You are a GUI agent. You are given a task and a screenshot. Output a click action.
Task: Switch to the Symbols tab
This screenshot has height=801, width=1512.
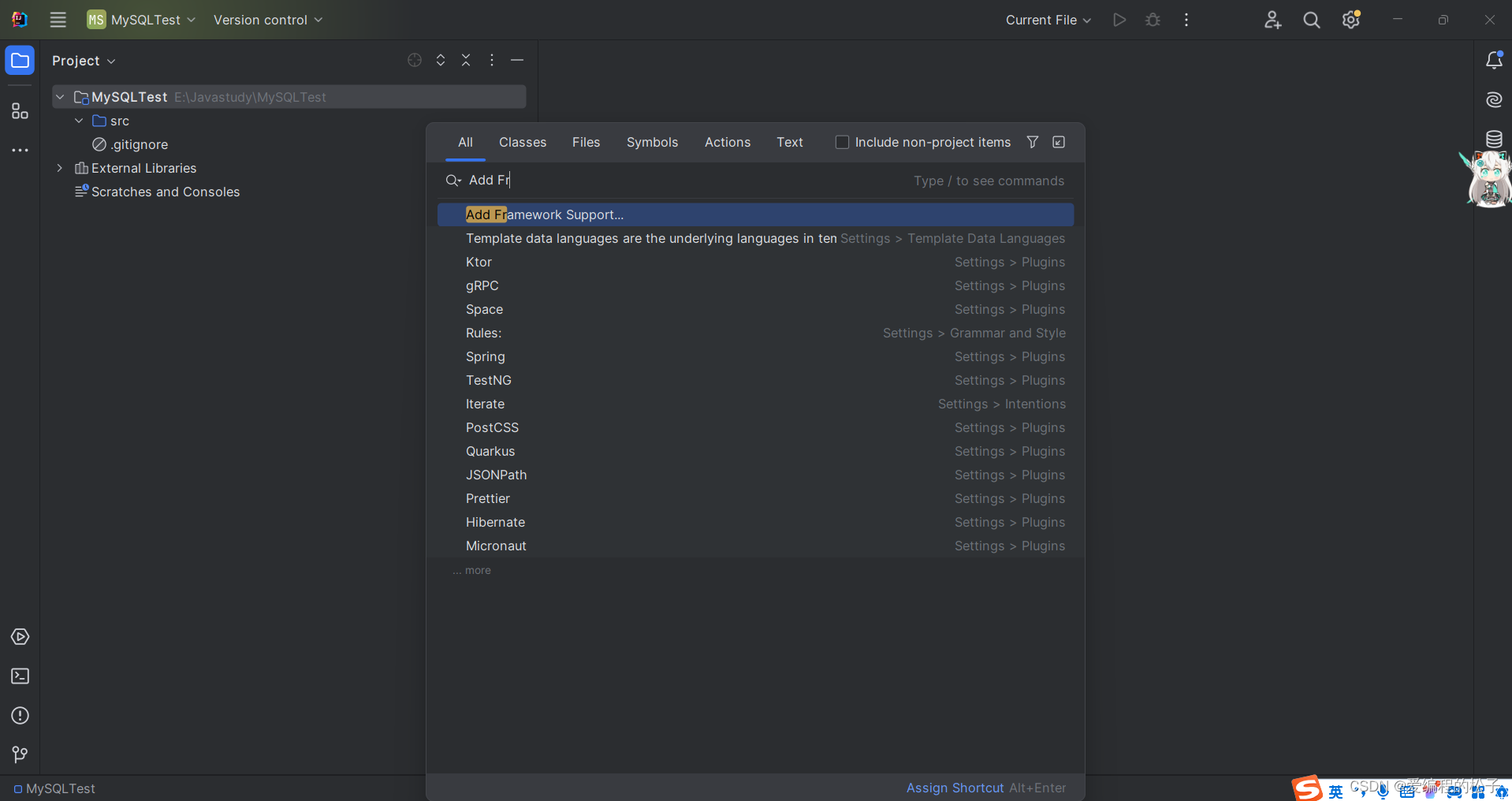652,142
